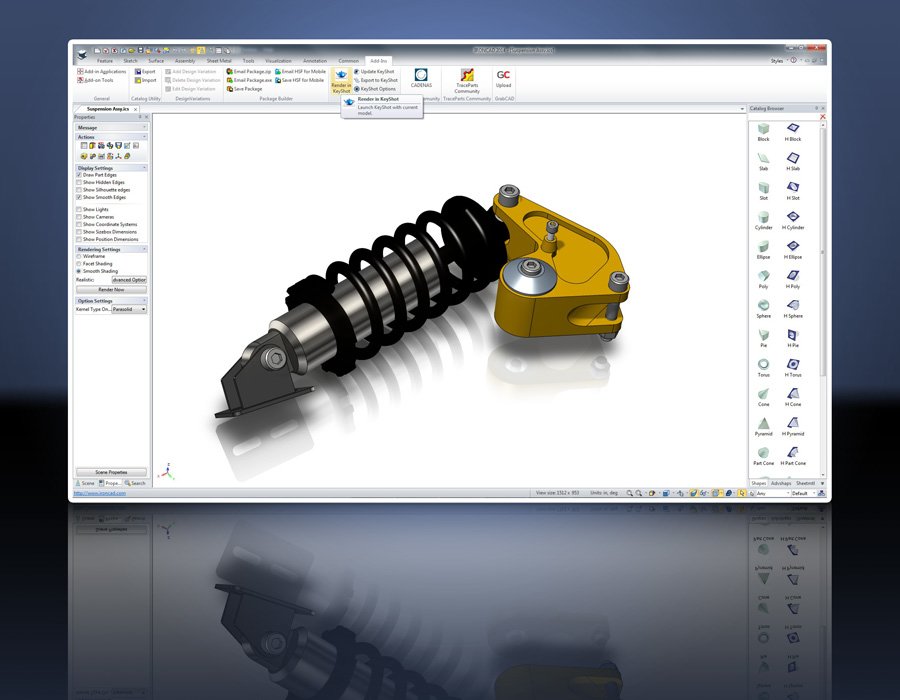Switch to the Visualization ribbon tab

pyautogui.click(x=278, y=61)
